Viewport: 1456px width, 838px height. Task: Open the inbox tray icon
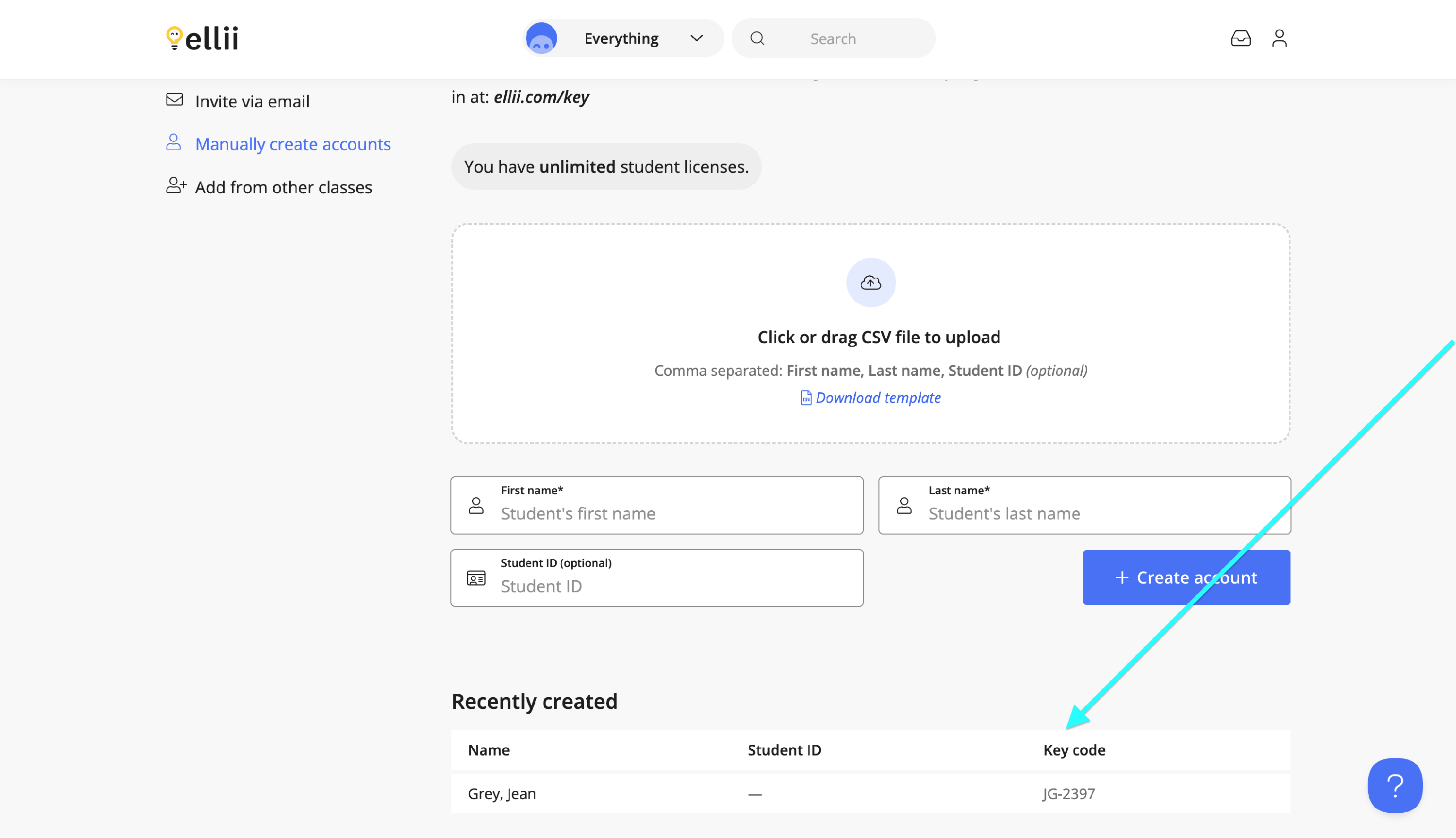[x=1241, y=38]
